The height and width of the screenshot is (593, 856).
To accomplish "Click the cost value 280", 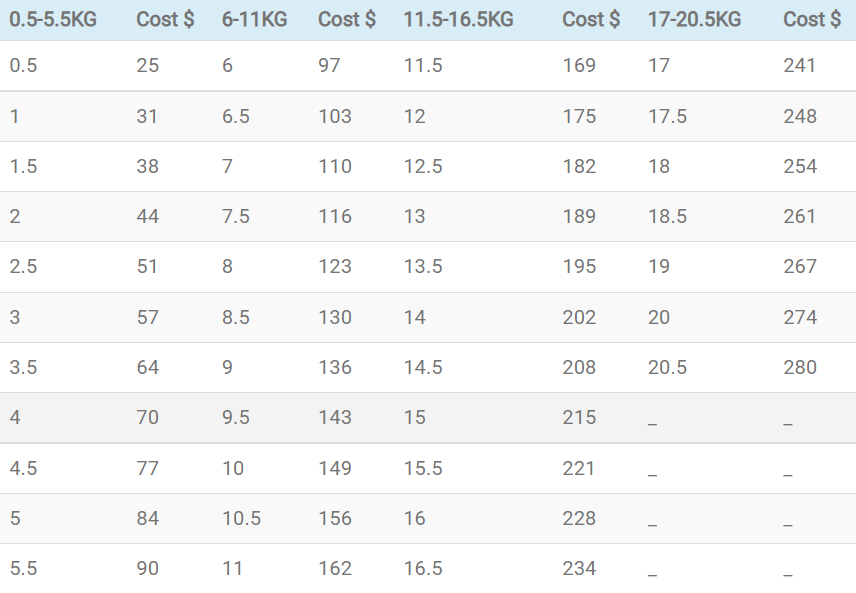I will click(x=800, y=368).
